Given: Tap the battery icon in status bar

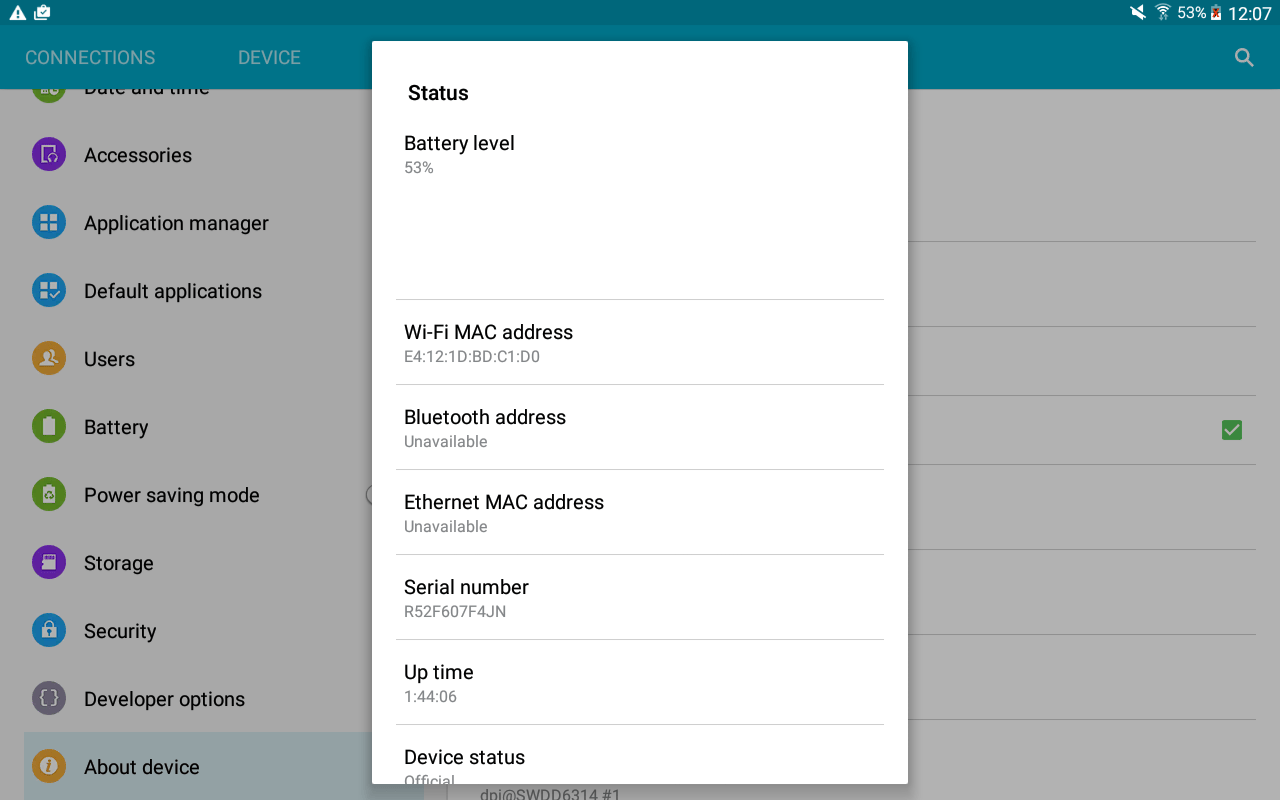Looking at the screenshot, I should tap(1216, 13).
